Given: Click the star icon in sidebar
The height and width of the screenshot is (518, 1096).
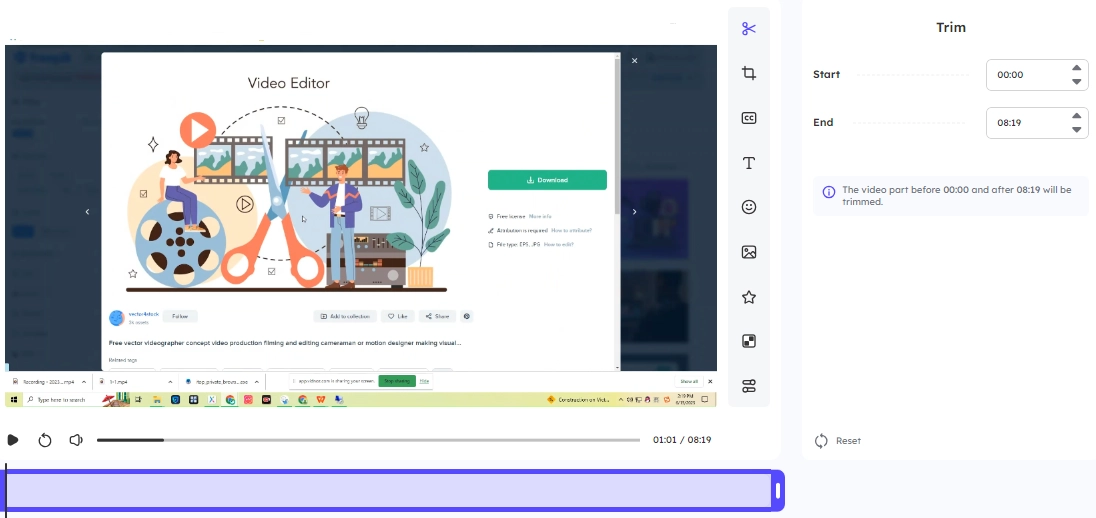Looking at the screenshot, I should pos(748,297).
